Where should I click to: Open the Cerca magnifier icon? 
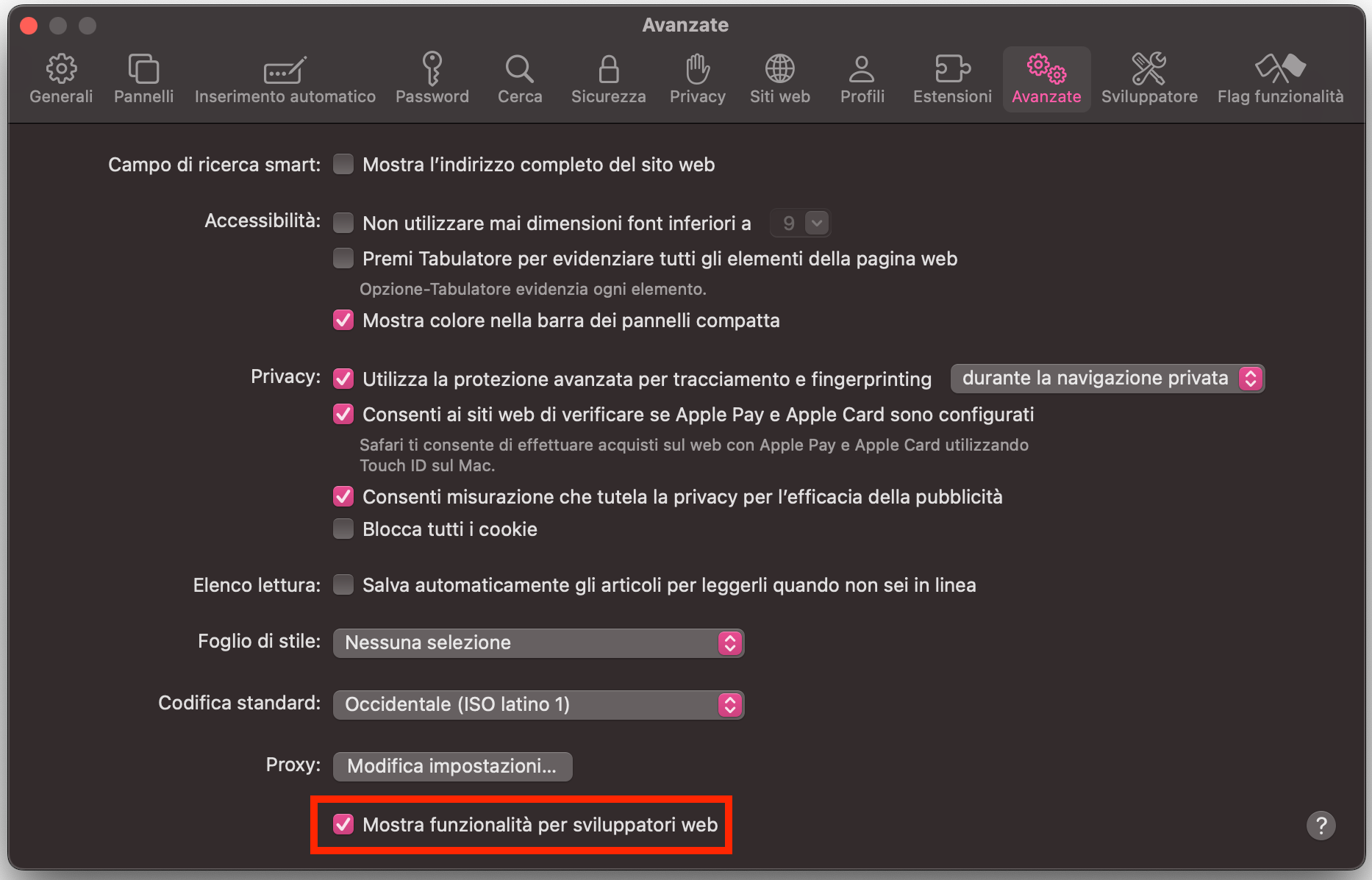click(520, 77)
